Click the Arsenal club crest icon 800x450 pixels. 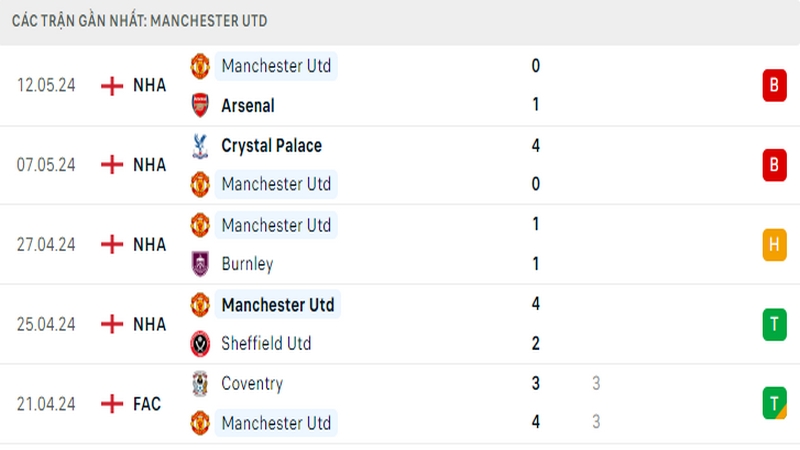point(200,105)
